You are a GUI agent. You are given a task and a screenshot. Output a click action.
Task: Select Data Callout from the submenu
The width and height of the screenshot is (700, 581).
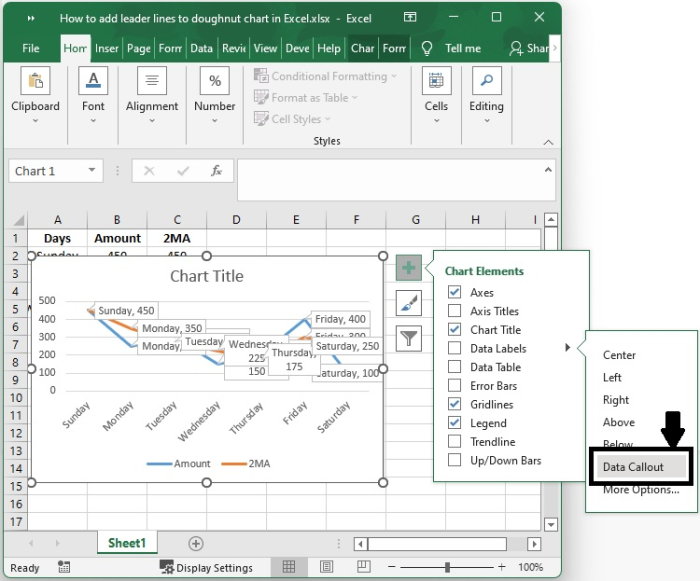(x=633, y=467)
